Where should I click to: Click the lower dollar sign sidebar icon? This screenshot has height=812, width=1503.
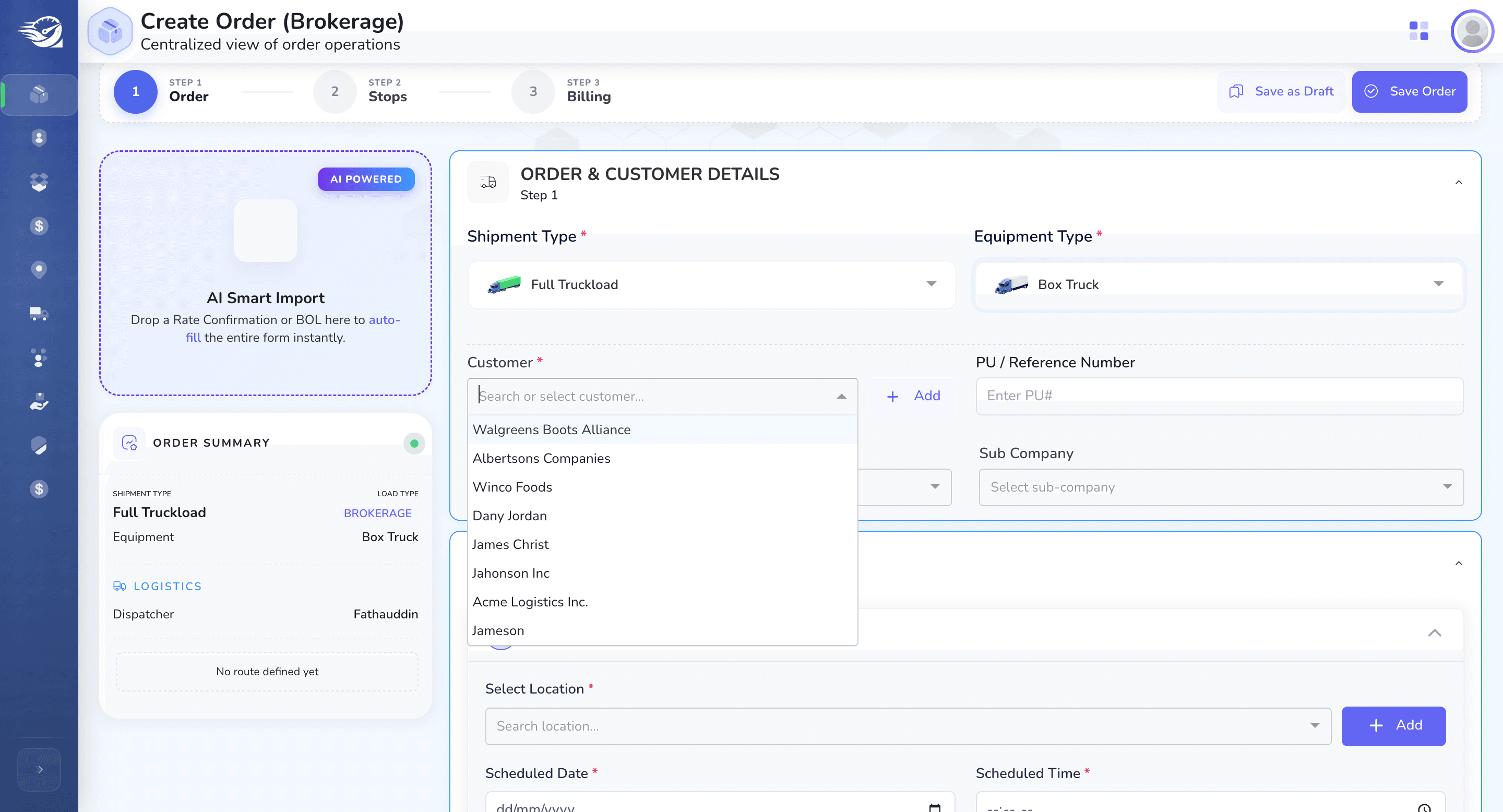[39, 489]
